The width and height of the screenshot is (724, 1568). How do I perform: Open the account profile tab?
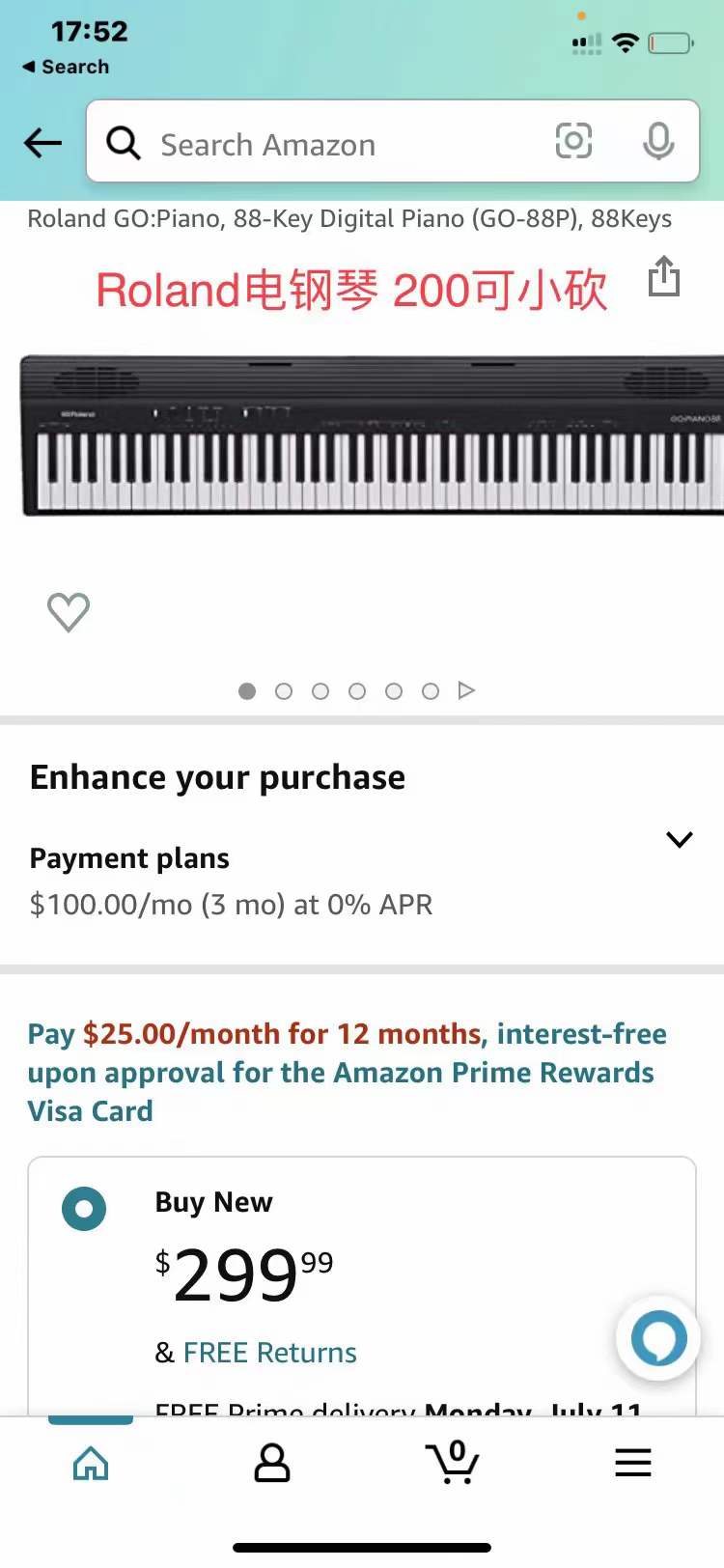click(271, 1462)
